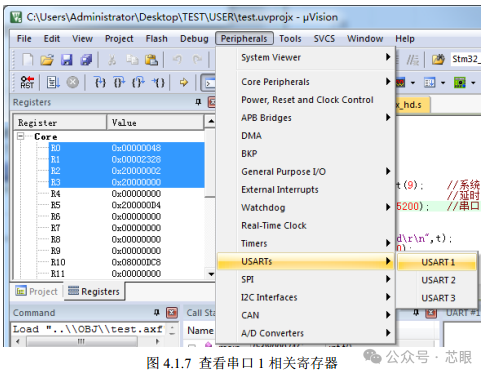Run to cursor line icon
This screenshot has height=376, width=487.
point(158,82)
